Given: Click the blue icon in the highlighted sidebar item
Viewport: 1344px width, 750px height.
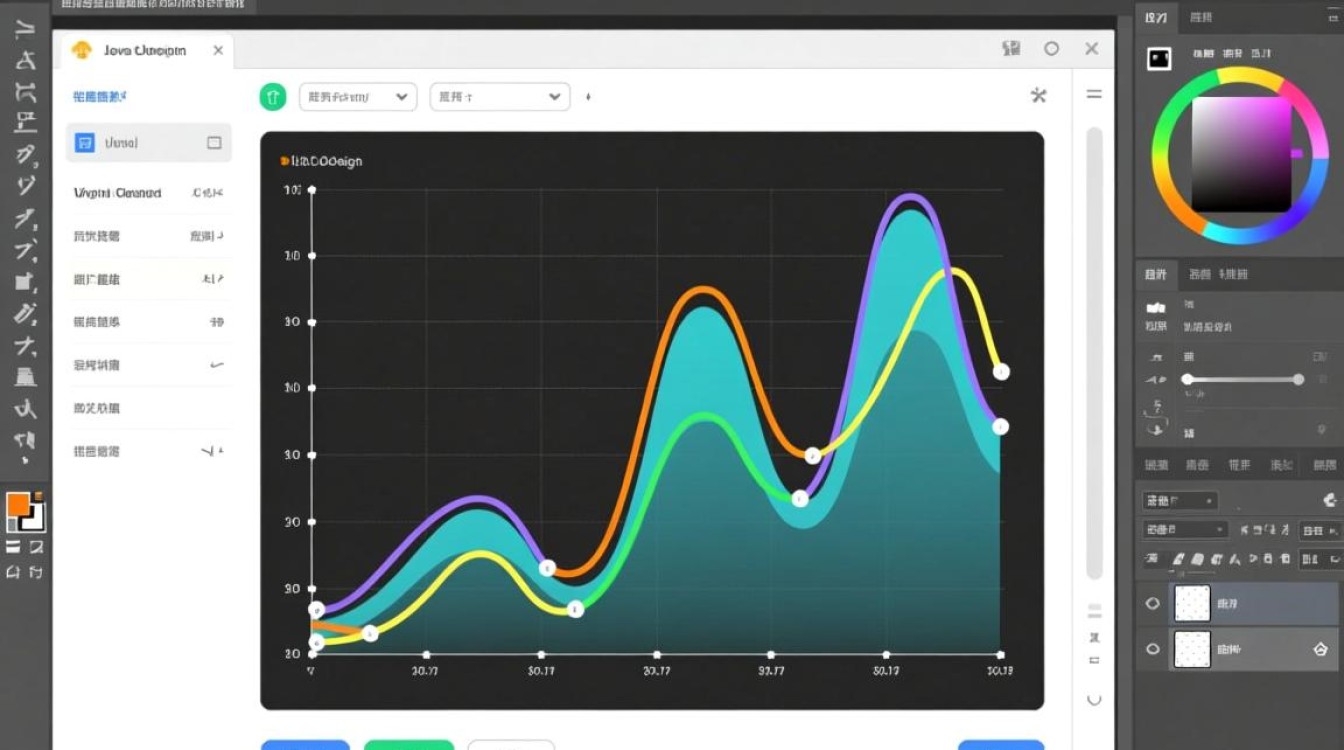Looking at the screenshot, I should click(85, 143).
